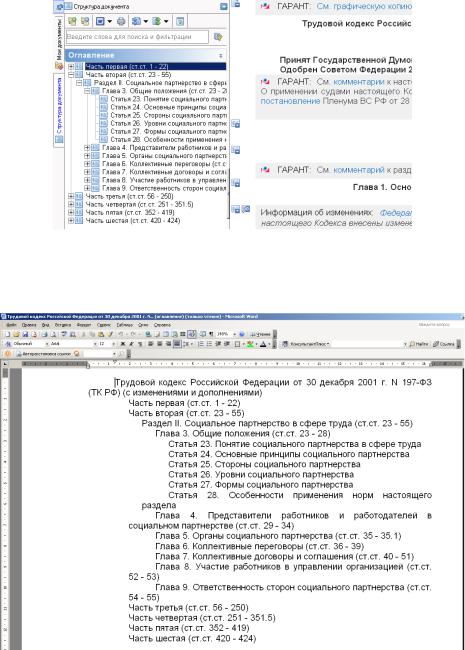This screenshot has height=650, width=465.
Task: Click green arrows sync icon in Garant toolbar
Action: click(157, 21)
